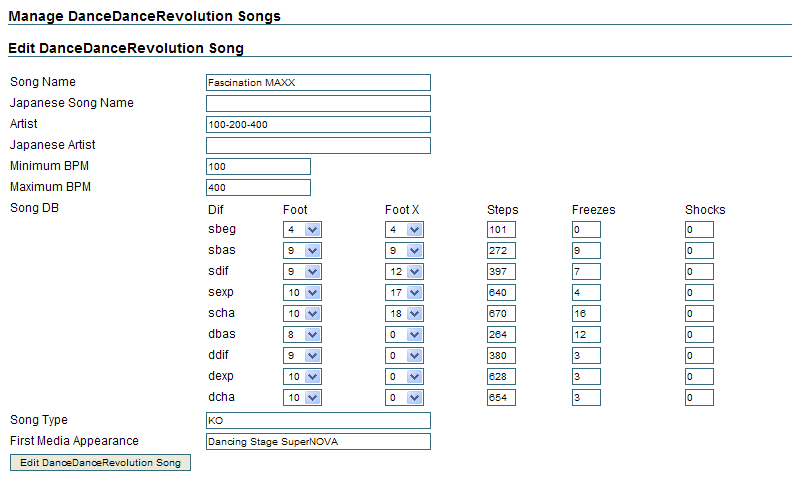Select the dexp Shocks field
The height and width of the screenshot is (479, 800).
[x=699, y=376]
